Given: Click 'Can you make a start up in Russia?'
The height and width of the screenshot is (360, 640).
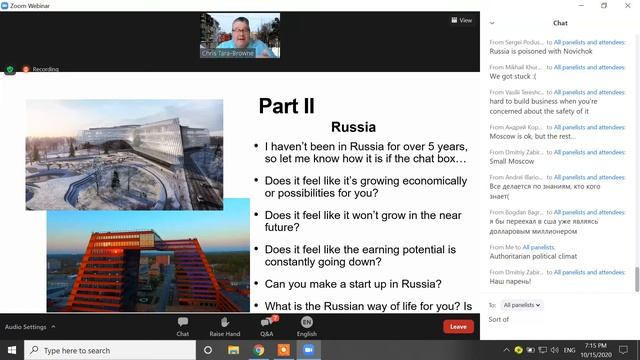Looking at the screenshot, I should click(x=353, y=284).
